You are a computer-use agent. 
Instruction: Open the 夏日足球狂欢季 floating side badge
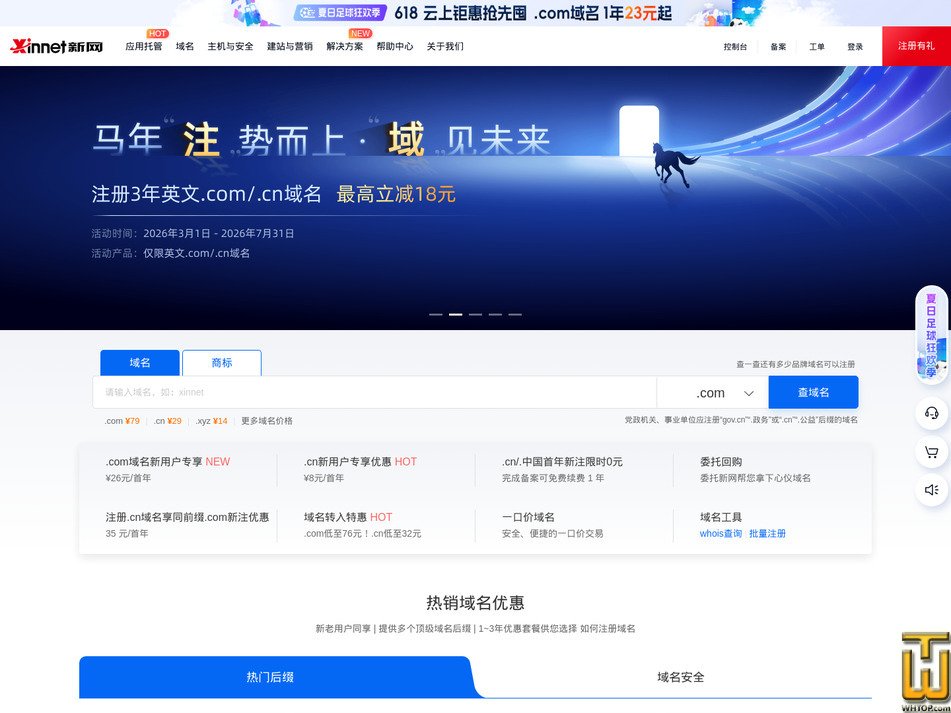[x=932, y=335]
